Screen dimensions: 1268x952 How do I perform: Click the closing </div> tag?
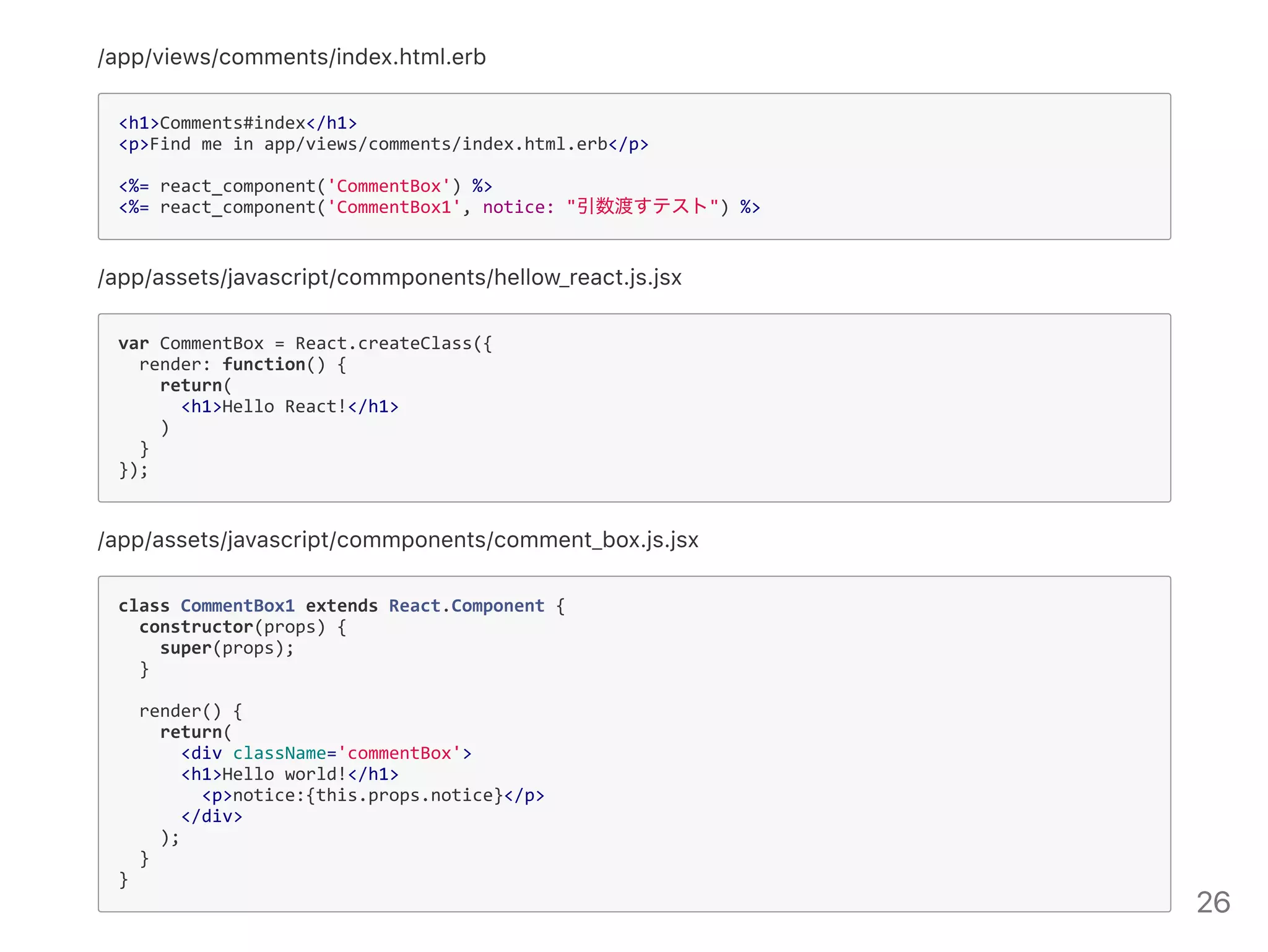point(212,816)
